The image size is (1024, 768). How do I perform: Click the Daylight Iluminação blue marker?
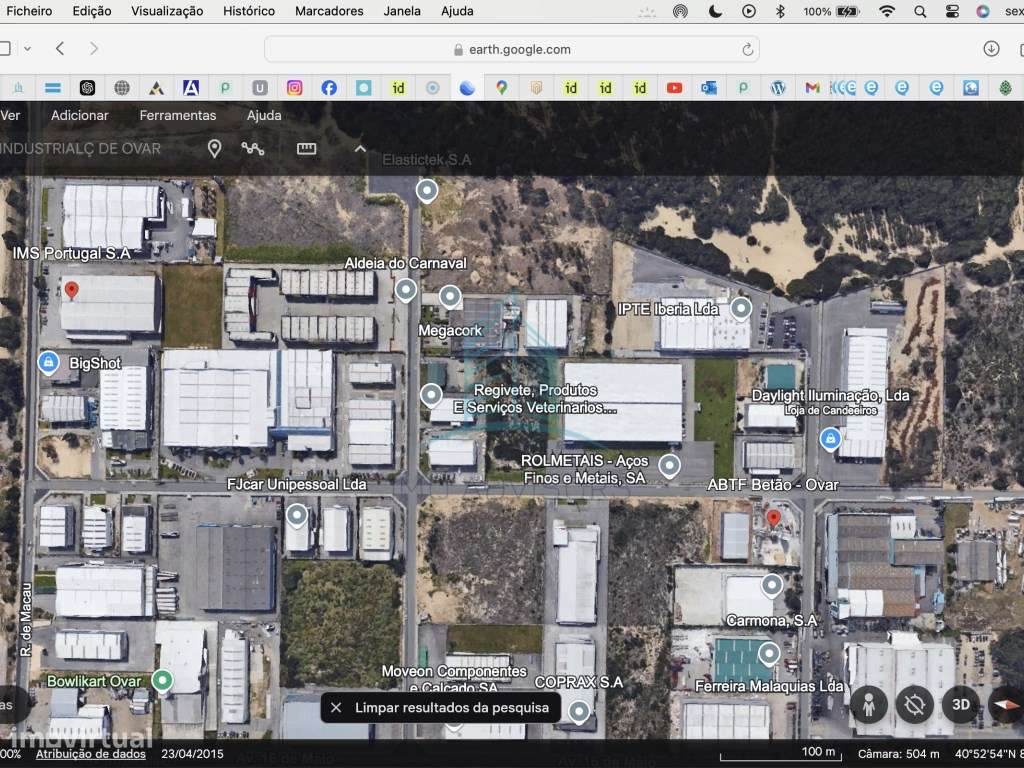[830, 440]
